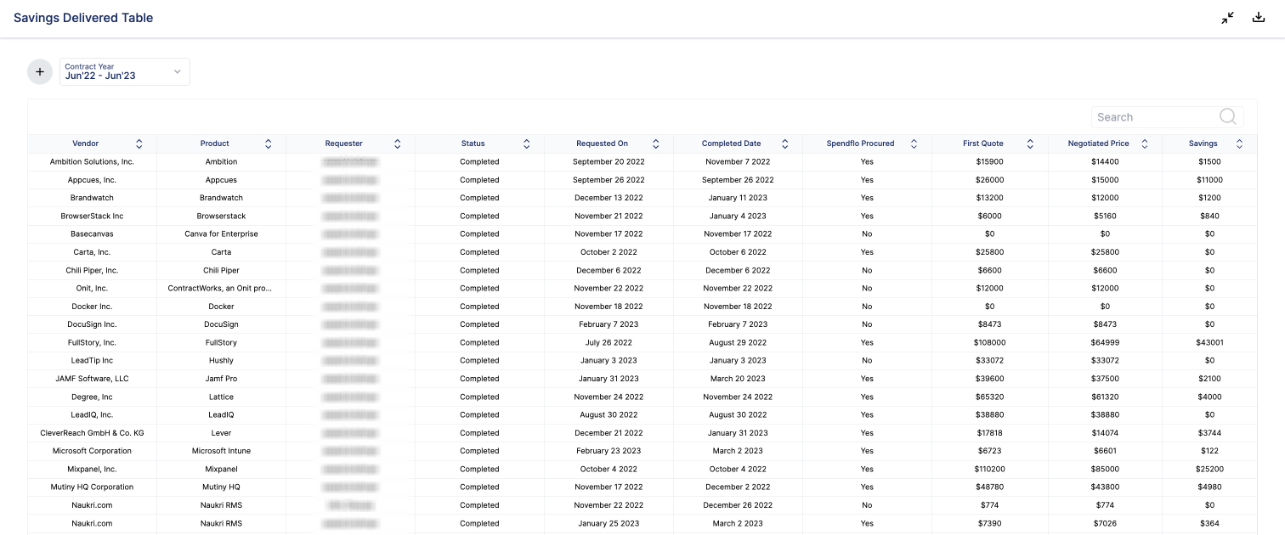Image resolution: width=1285 pixels, height=535 pixels.
Task: Collapse the table with the minimize arrows icon
Action: (x=1228, y=18)
